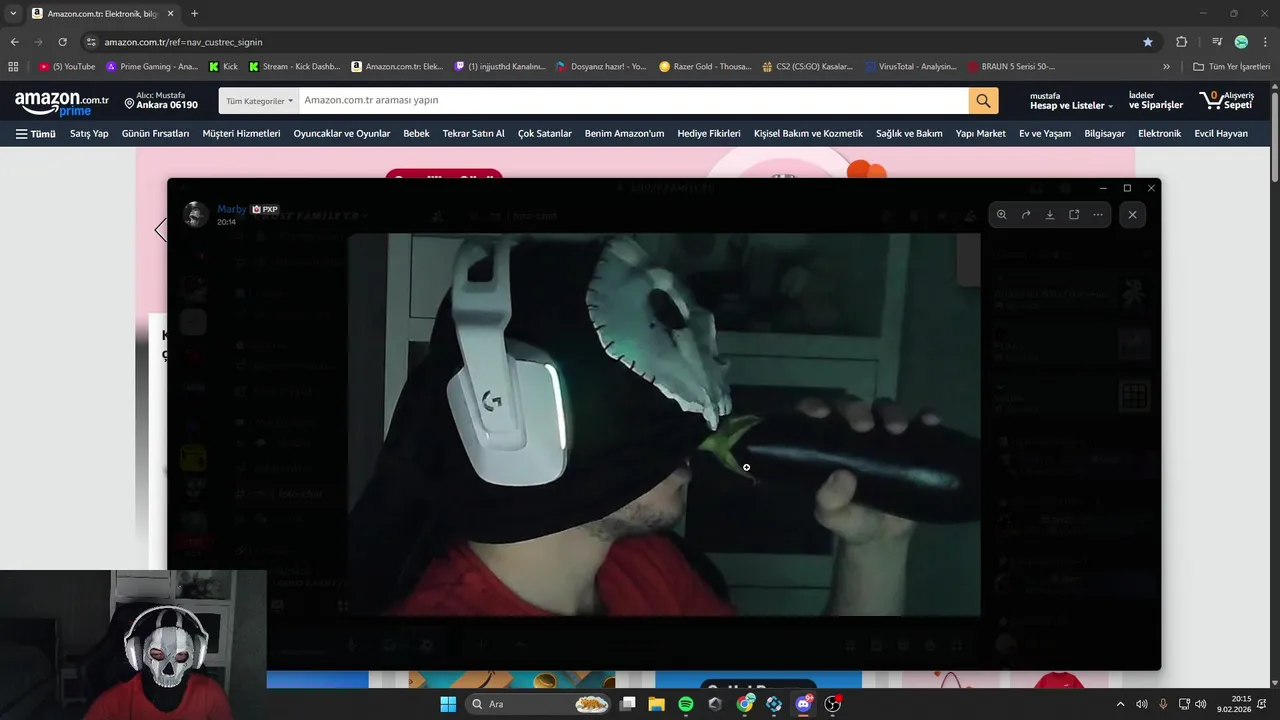Open Stream - Kick Dashboard bookmark
Viewport: 1280px width, 720px height.
pos(294,67)
